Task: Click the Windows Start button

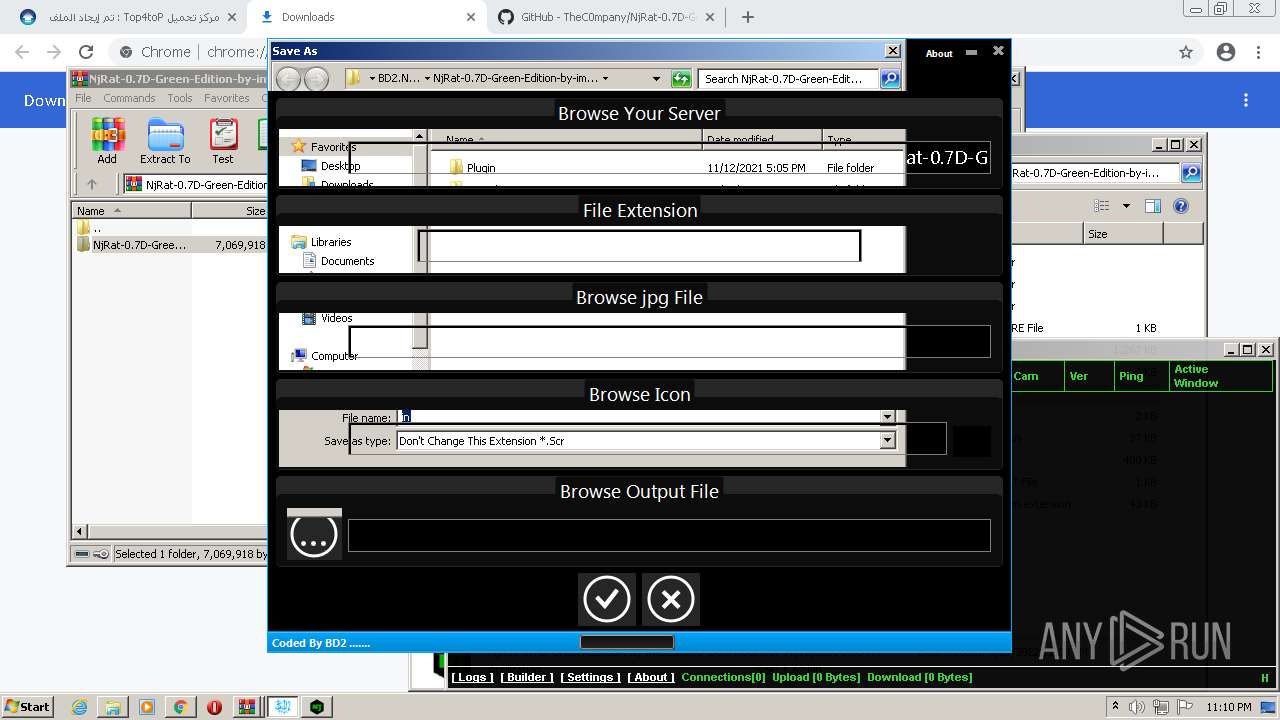Action: coord(29,707)
